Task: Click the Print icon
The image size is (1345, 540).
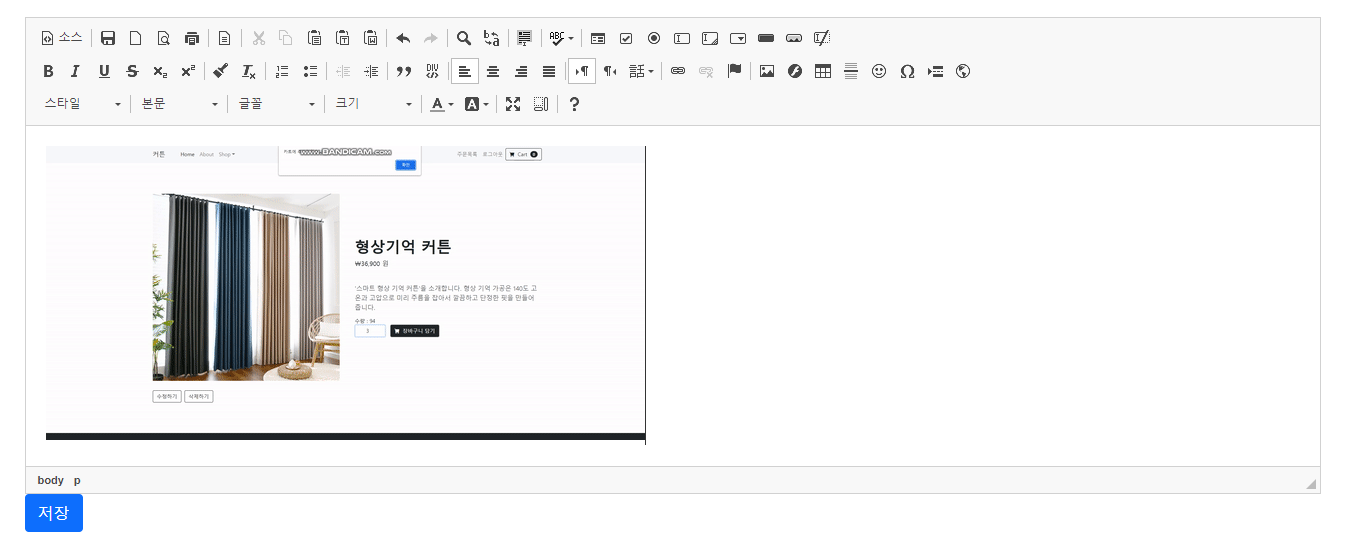Action: (192, 38)
